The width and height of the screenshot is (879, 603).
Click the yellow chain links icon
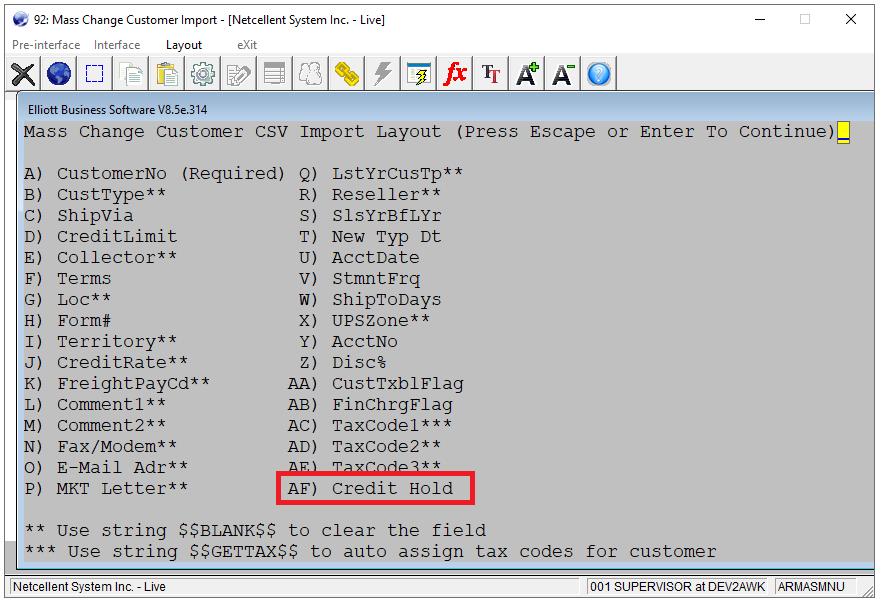click(x=346, y=74)
